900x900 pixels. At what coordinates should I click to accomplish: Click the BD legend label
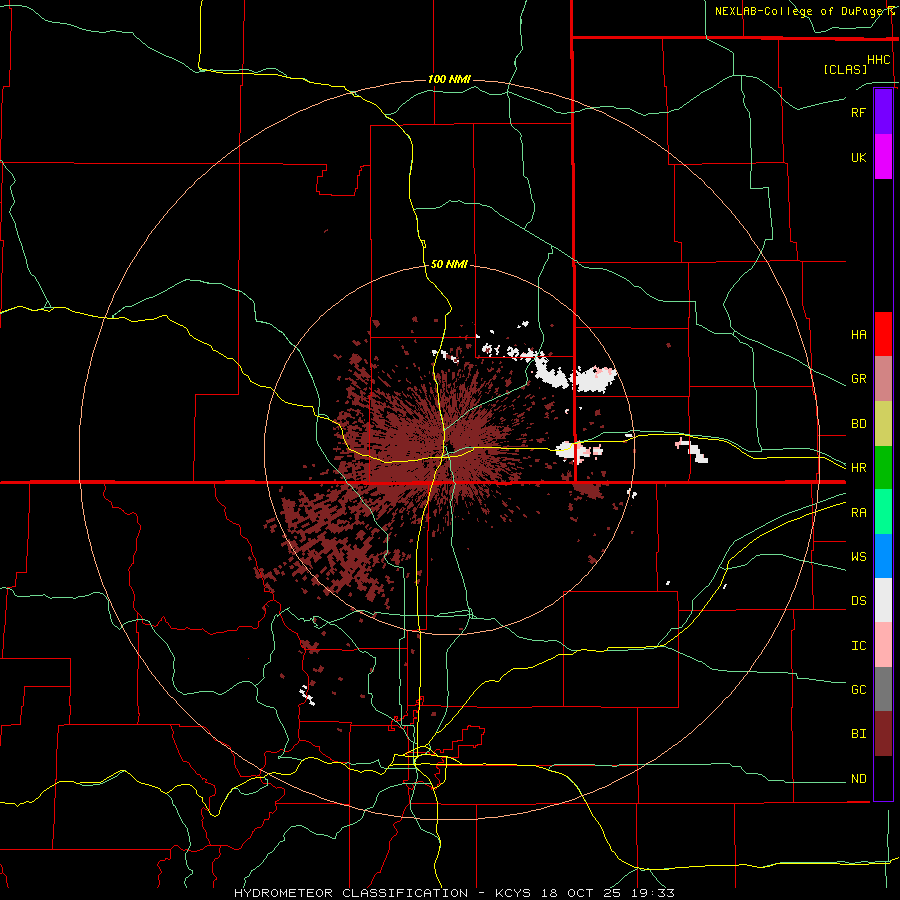point(858,424)
